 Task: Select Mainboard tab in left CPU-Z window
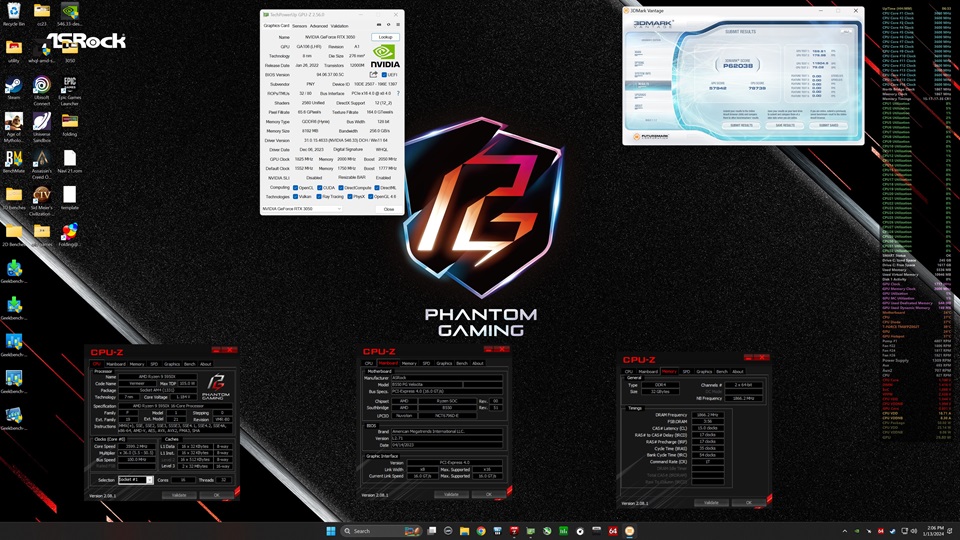tap(115, 364)
